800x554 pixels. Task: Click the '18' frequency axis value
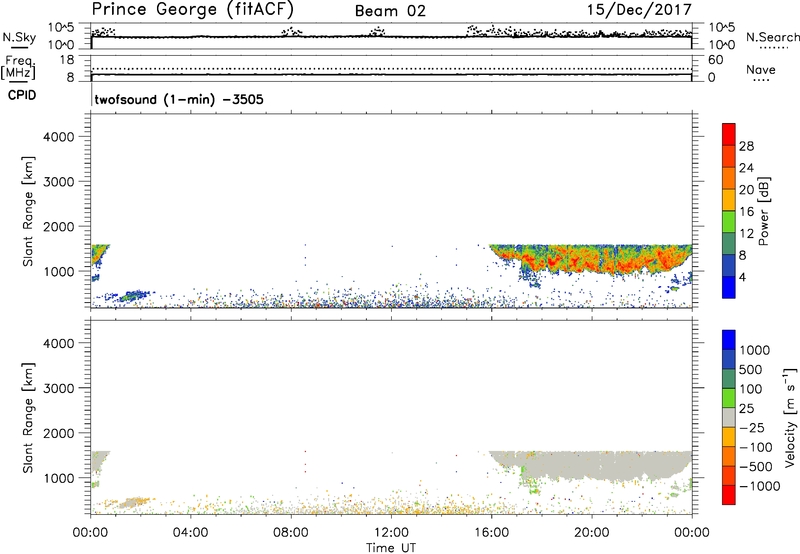pos(67,60)
